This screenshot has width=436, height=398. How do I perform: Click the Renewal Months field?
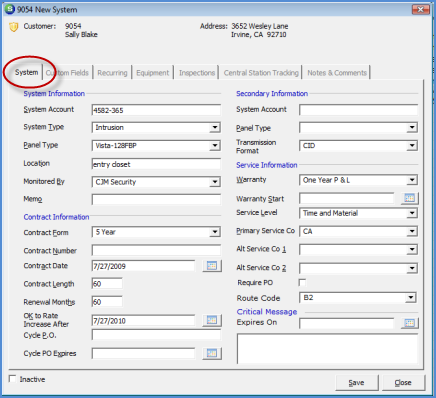[x=107, y=302]
